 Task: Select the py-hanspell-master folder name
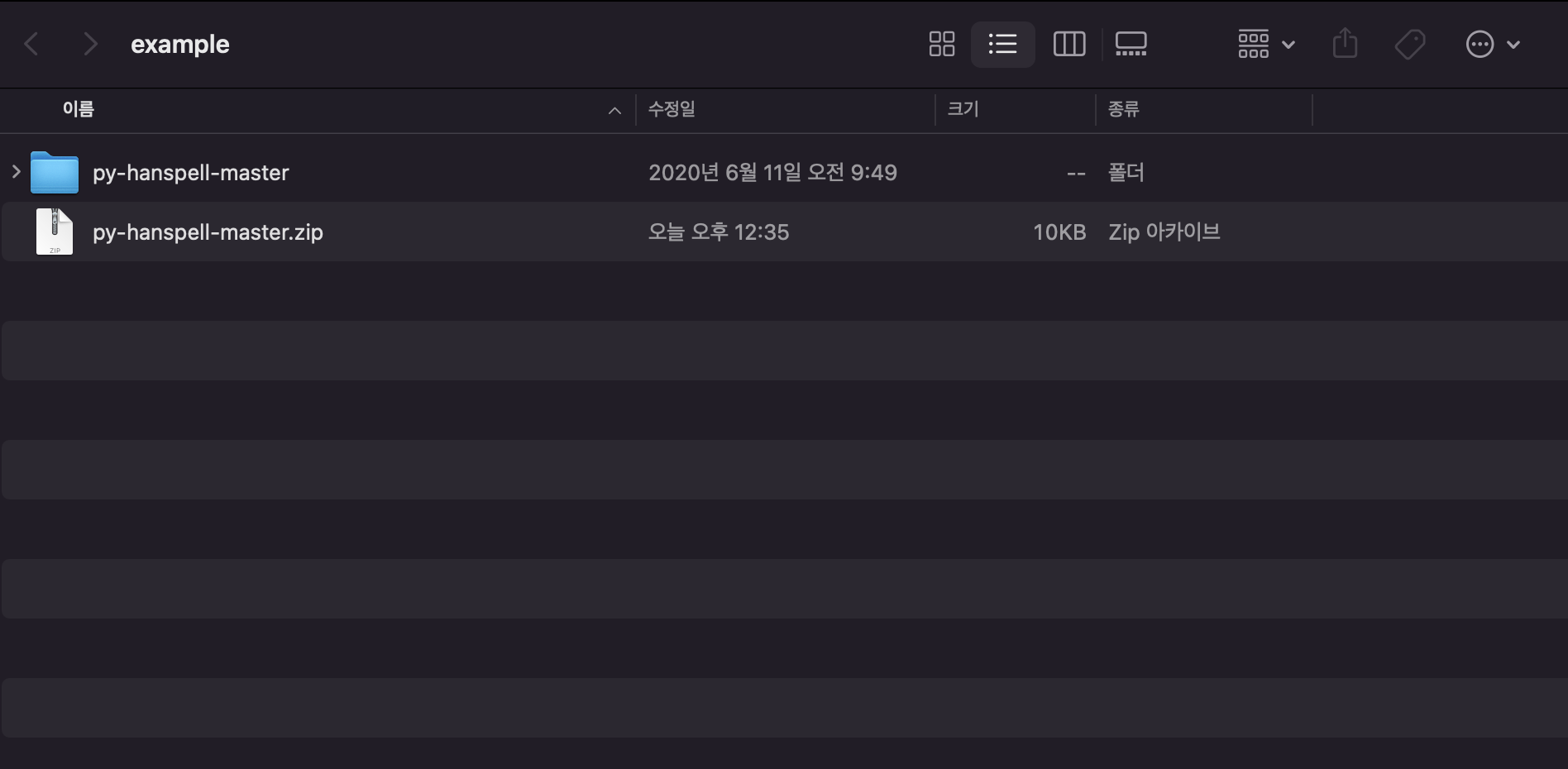(x=191, y=173)
